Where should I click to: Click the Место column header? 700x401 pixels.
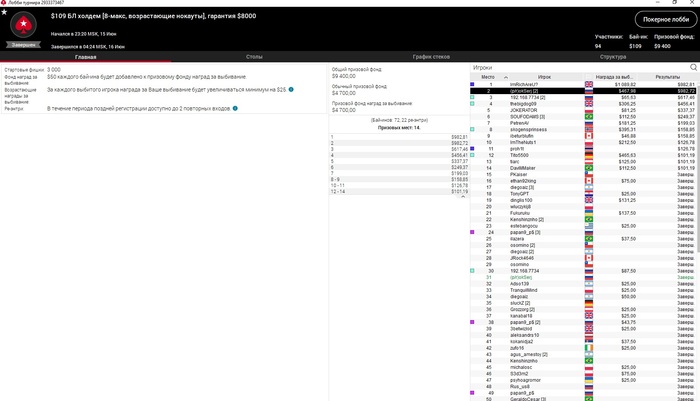[x=488, y=77]
